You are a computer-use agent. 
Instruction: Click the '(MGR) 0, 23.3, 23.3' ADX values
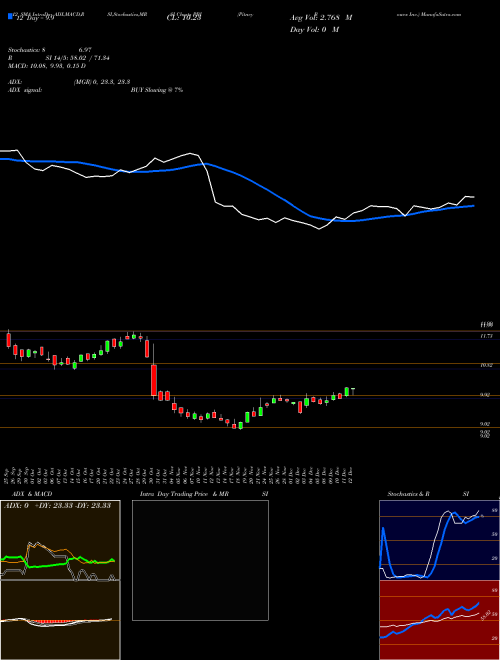coord(102,82)
